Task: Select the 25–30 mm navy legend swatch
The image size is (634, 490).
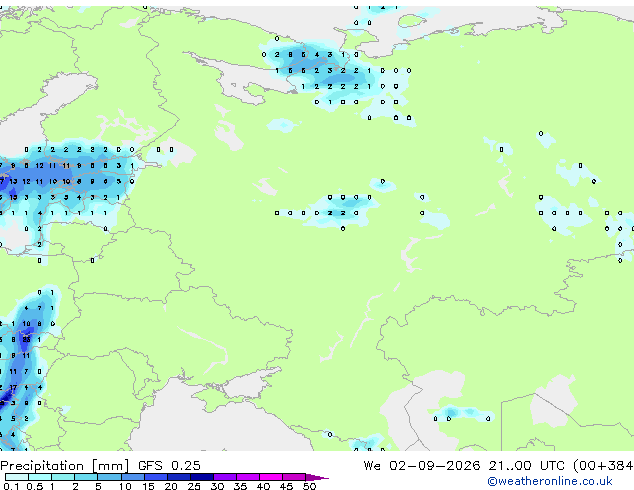Action: point(201,477)
